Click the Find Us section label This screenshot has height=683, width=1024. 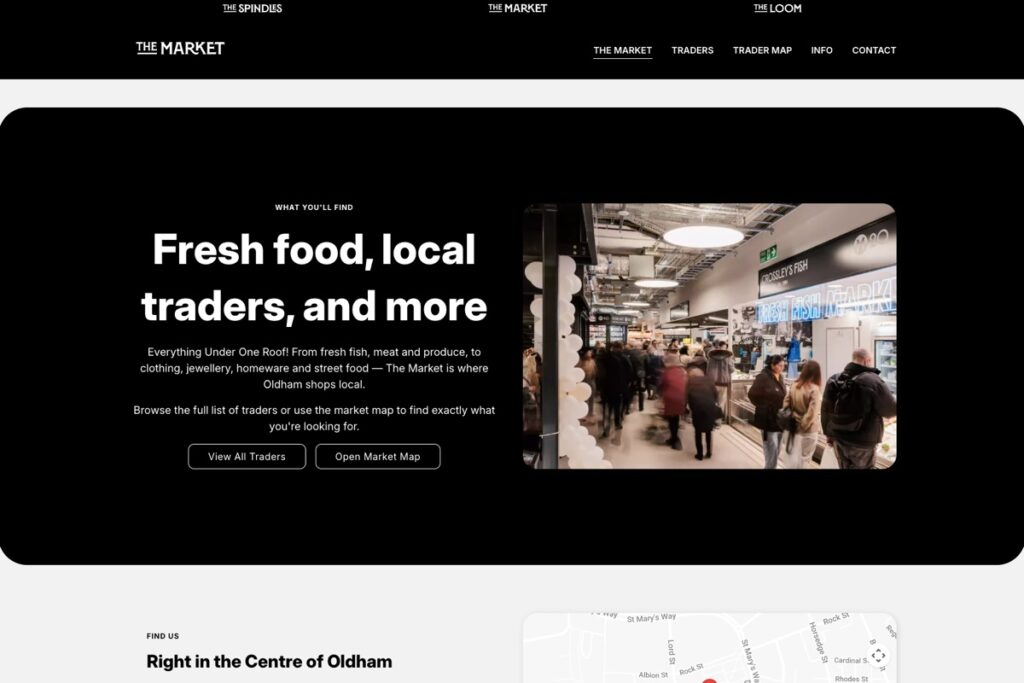coord(163,636)
